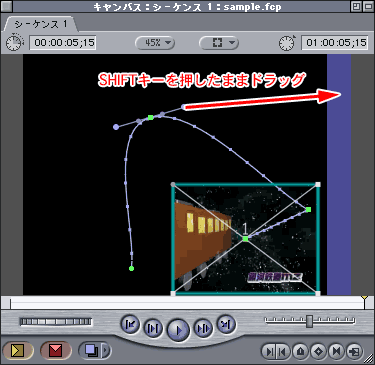Click the Go to Next Edit button
This screenshot has width=375, height=365.
point(226,324)
